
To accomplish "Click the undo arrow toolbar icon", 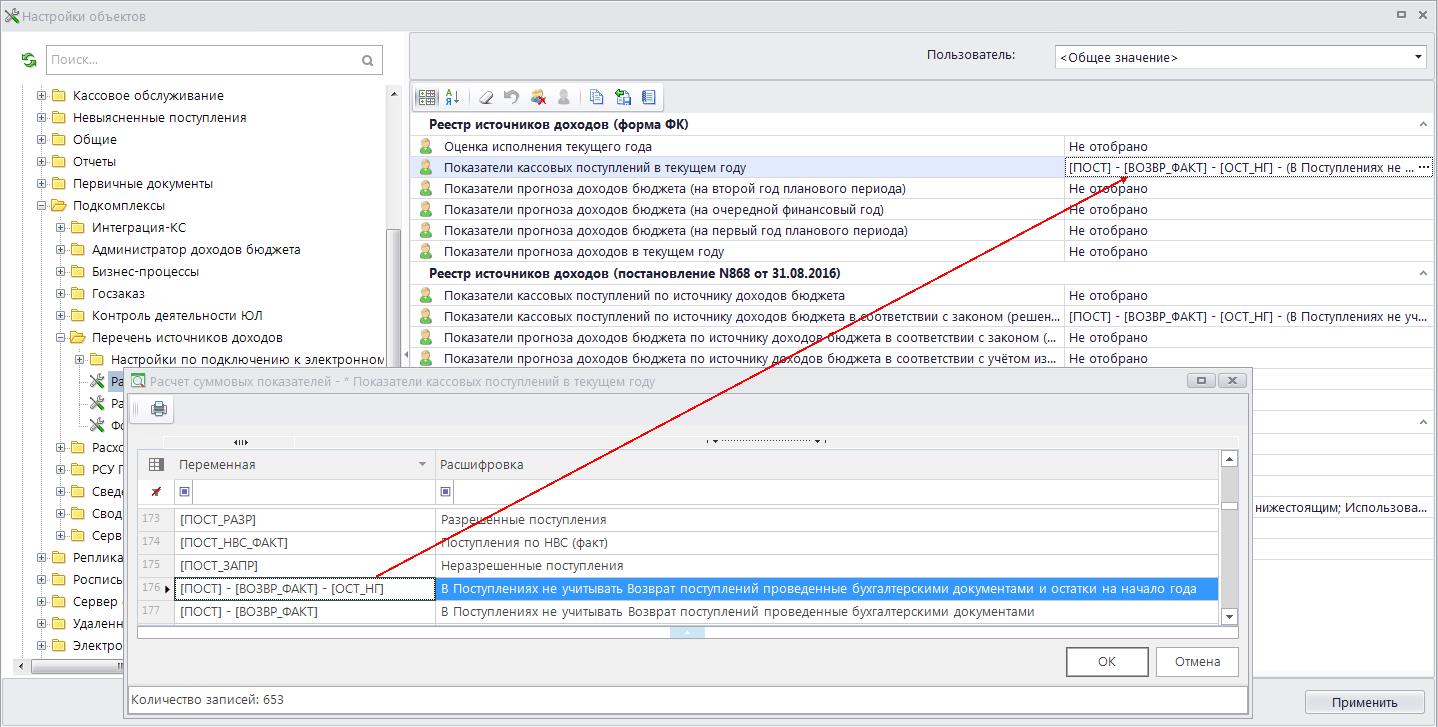I will (x=512, y=97).
